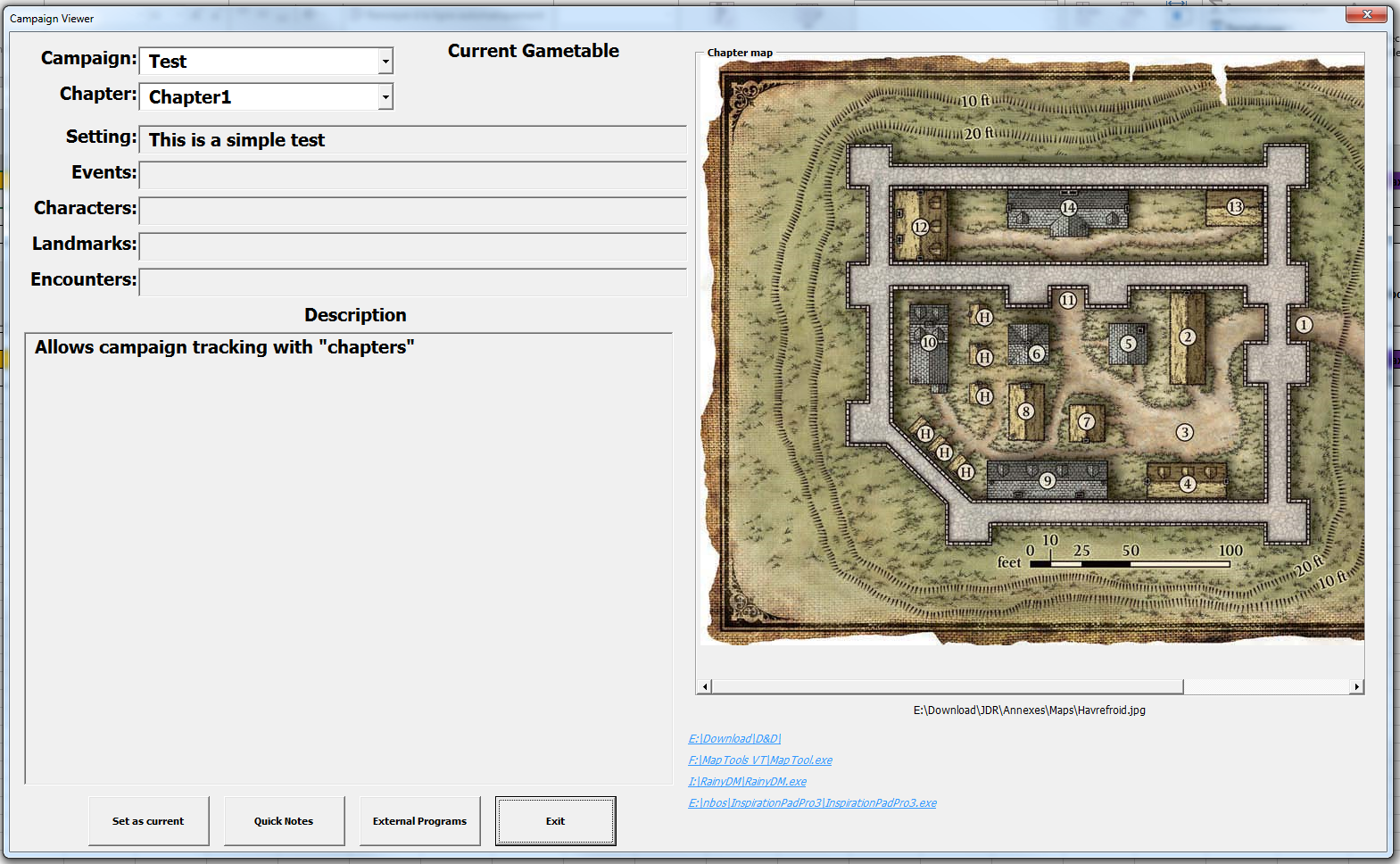Open the E:\Download\D&D link

click(734, 739)
